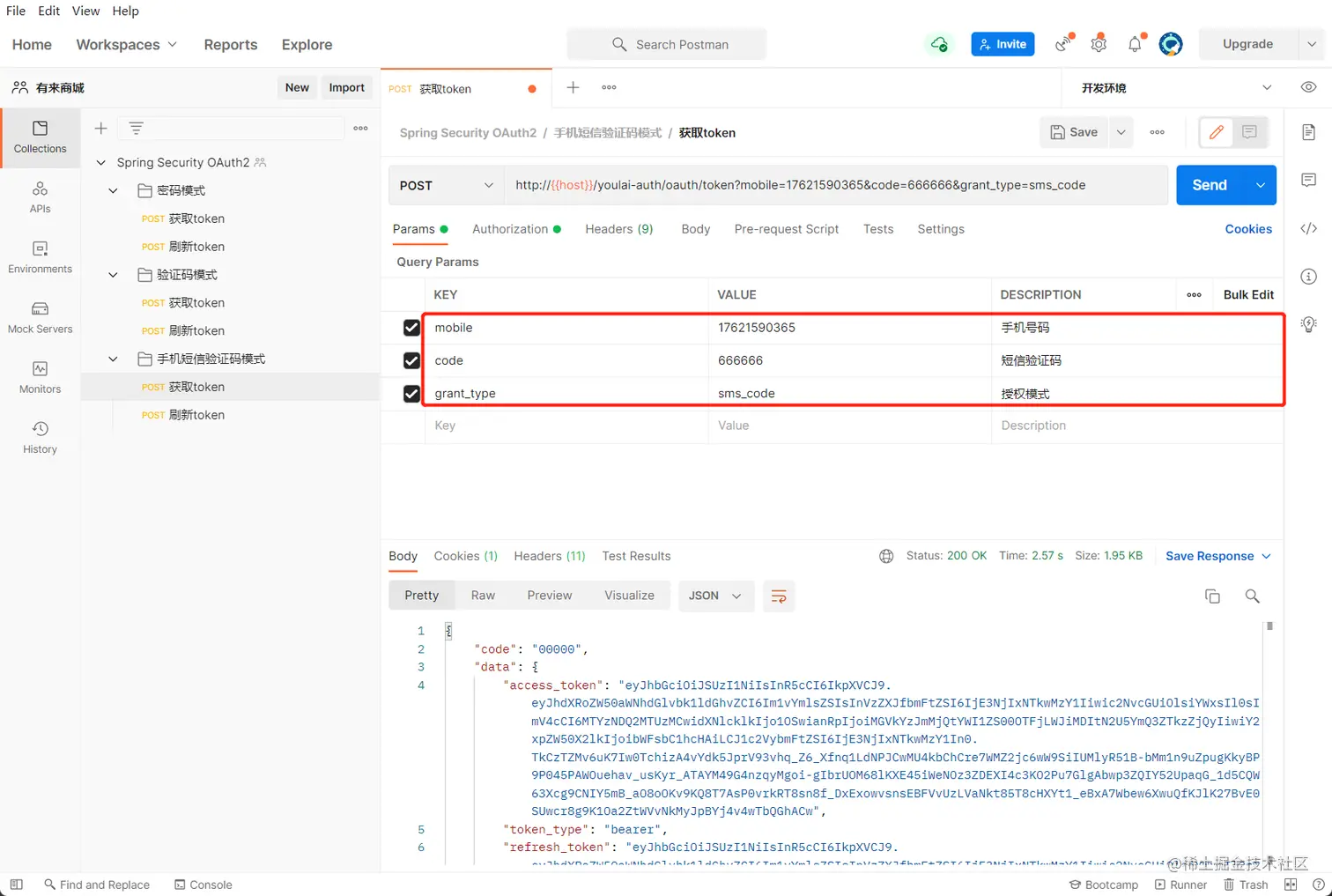Open the code snippet icon

point(1308,228)
